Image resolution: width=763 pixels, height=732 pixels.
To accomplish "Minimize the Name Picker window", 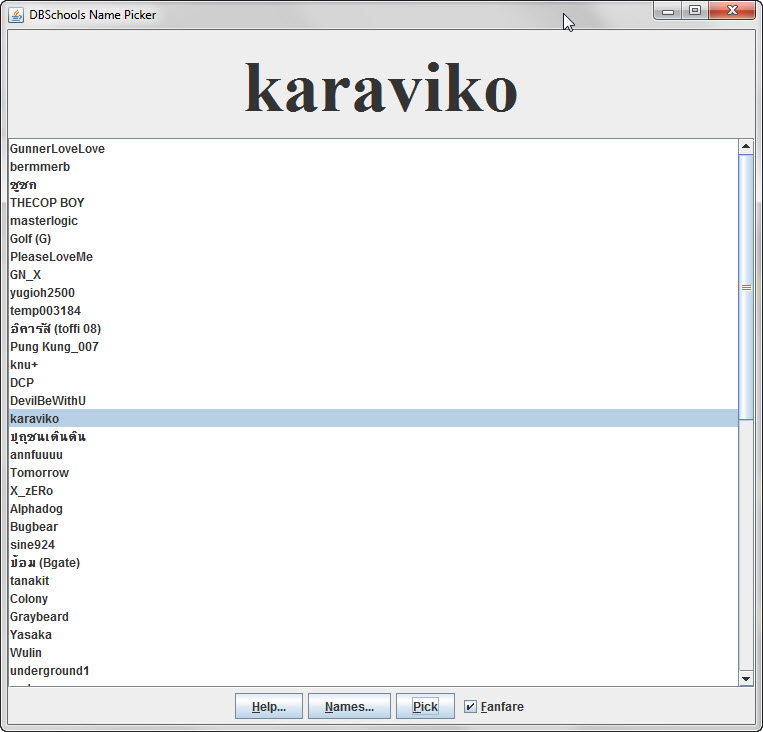I will [668, 11].
